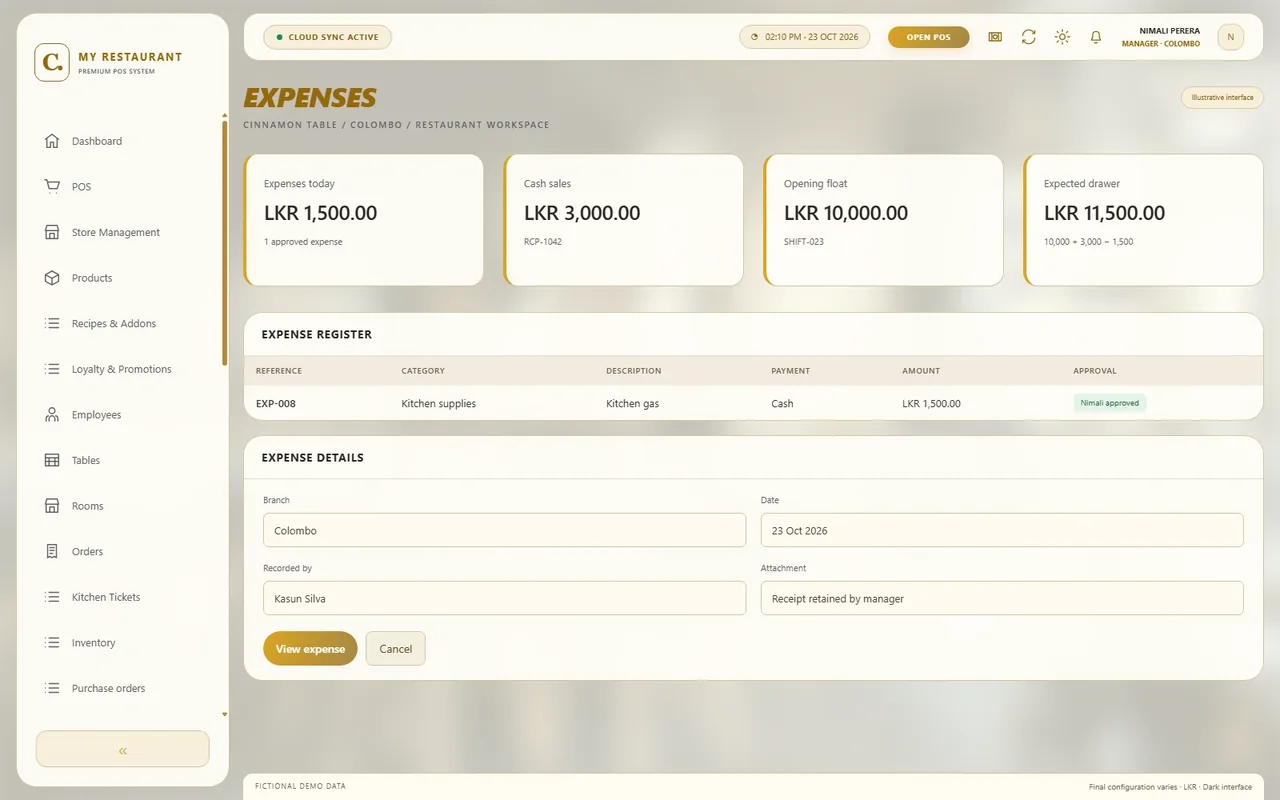Select the EXP-008 reference cell

pyautogui.click(x=276, y=404)
